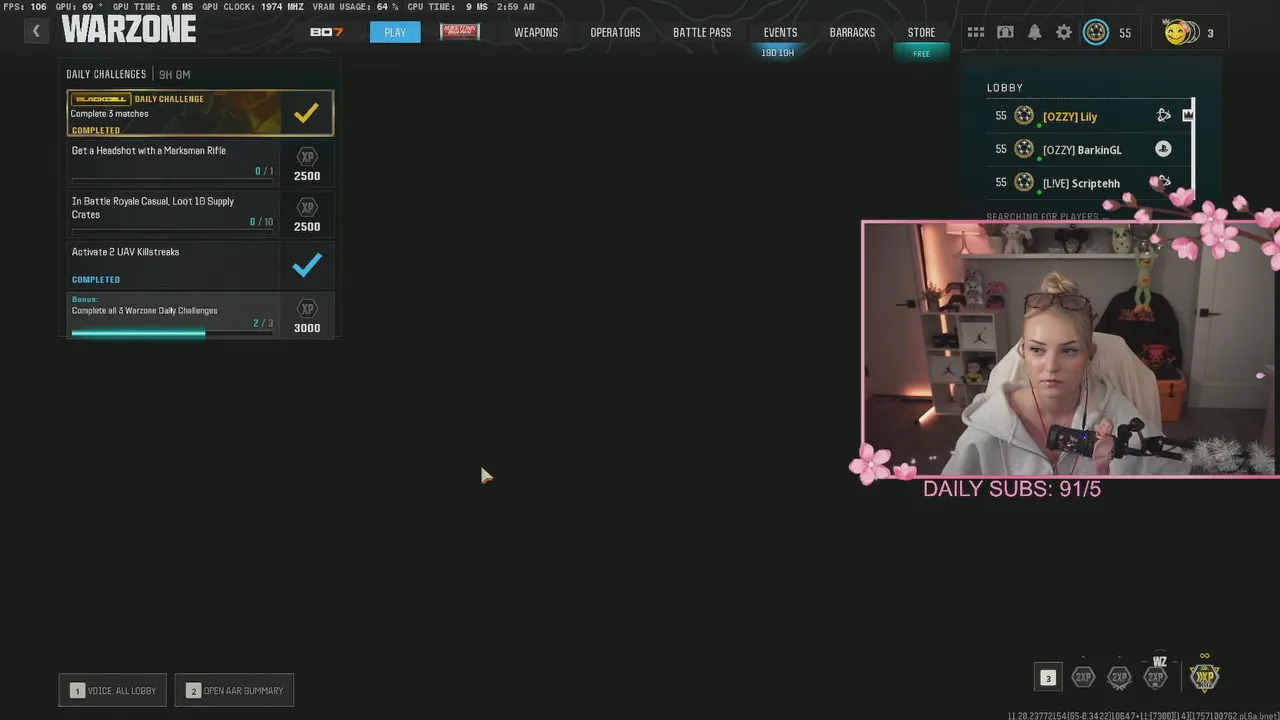Image resolution: width=1280 pixels, height=720 pixels.
Task: Click the 3000 XP bonus value
Action: [x=307, y=328]
